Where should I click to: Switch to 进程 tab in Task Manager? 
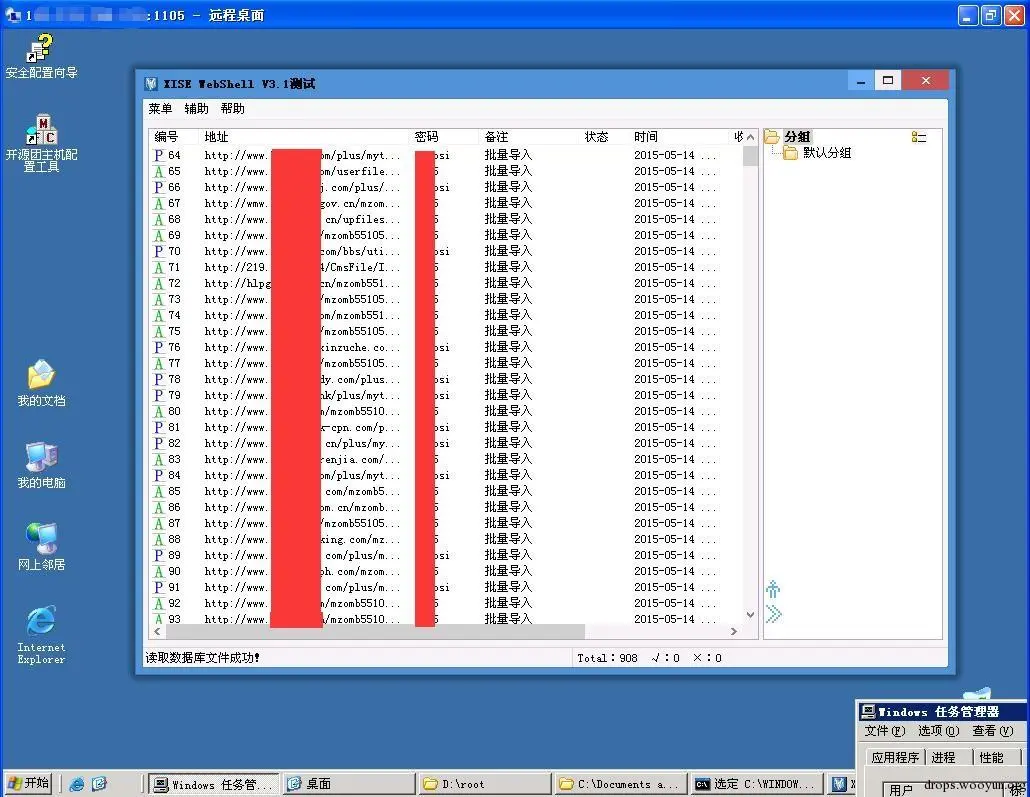[x=943, y=757]
